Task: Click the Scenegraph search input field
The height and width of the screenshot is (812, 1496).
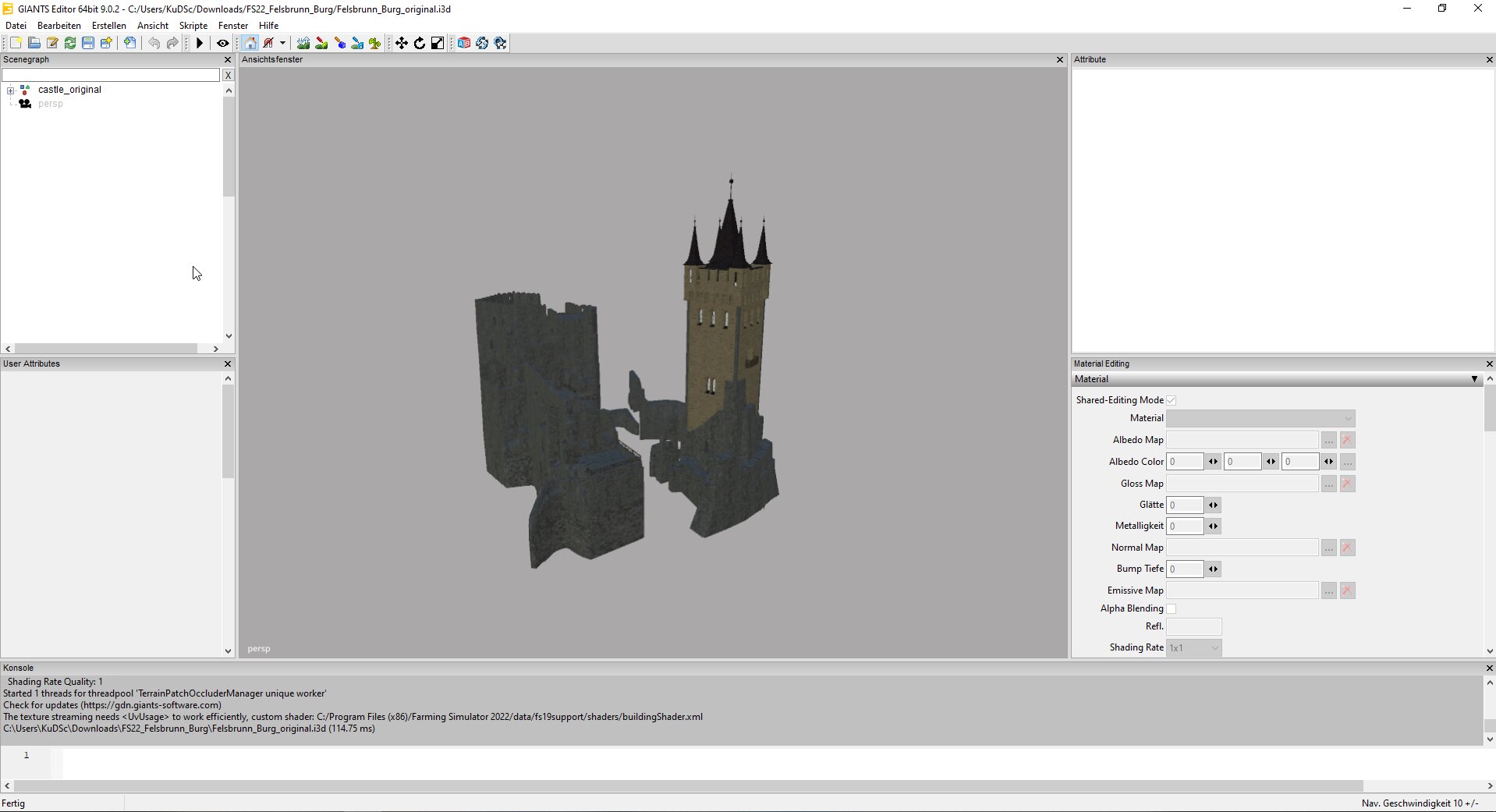Action: coord(111,75)
